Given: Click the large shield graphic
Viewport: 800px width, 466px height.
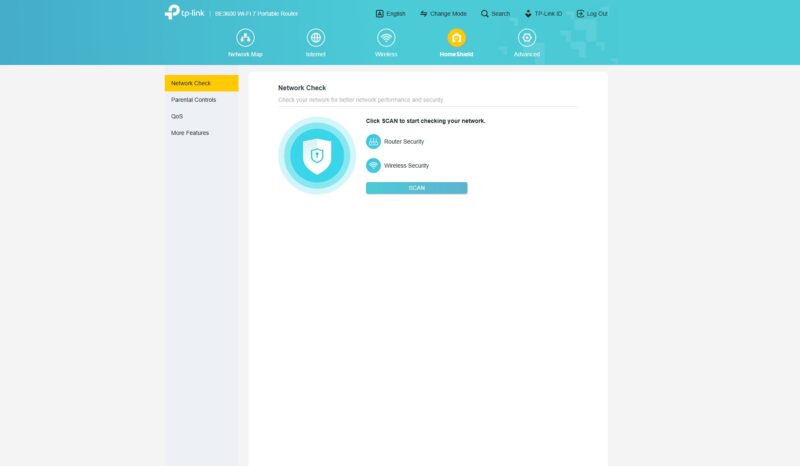Looking at the screenshot, I should pos(317,156).
